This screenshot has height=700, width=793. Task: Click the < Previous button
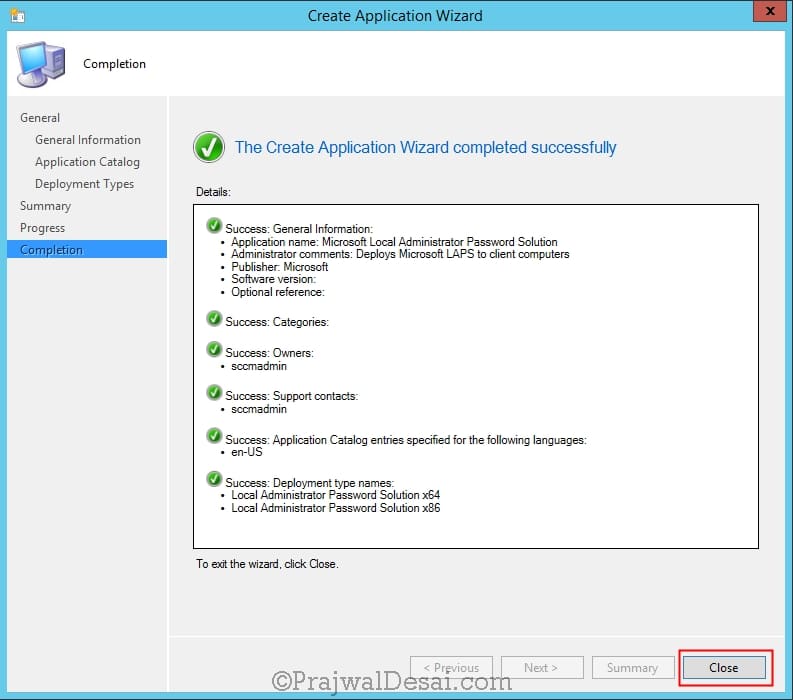tap(451, 668)
